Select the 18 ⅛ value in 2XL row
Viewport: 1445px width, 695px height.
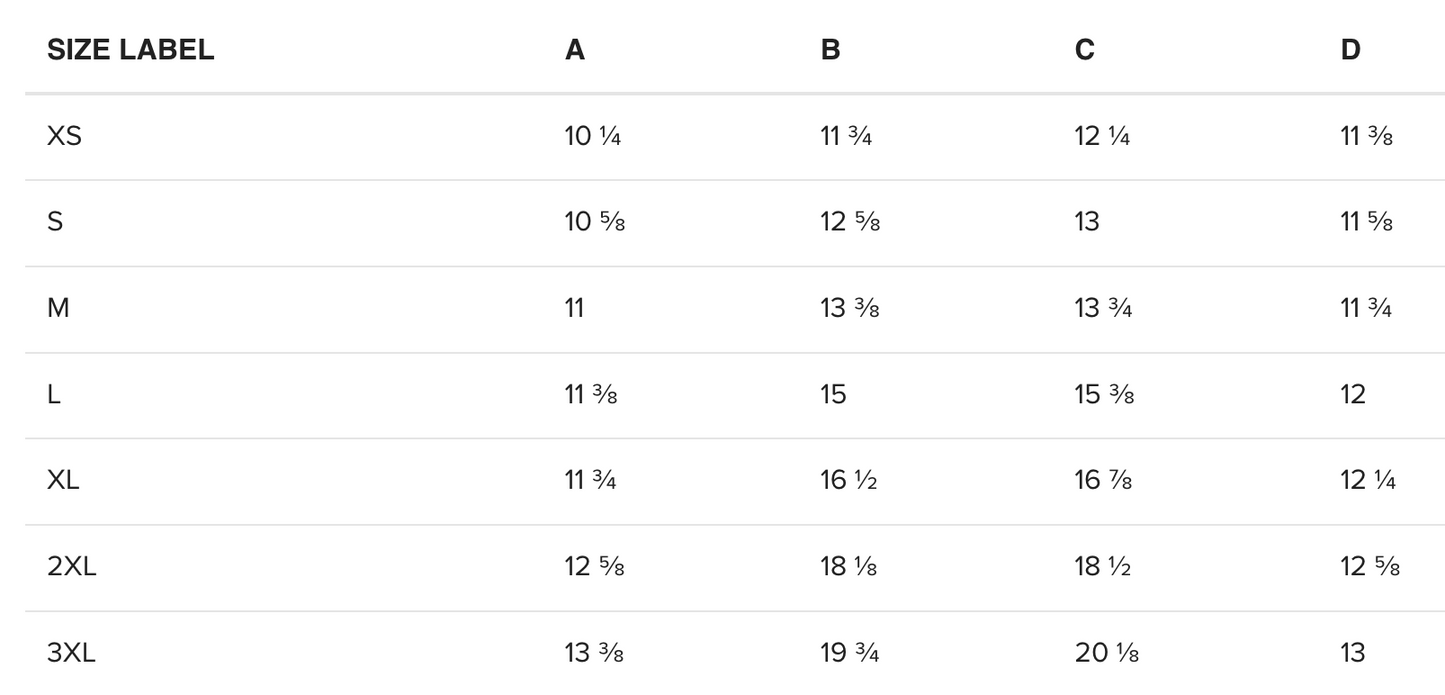pyautogui.click(x=848, y=567)
